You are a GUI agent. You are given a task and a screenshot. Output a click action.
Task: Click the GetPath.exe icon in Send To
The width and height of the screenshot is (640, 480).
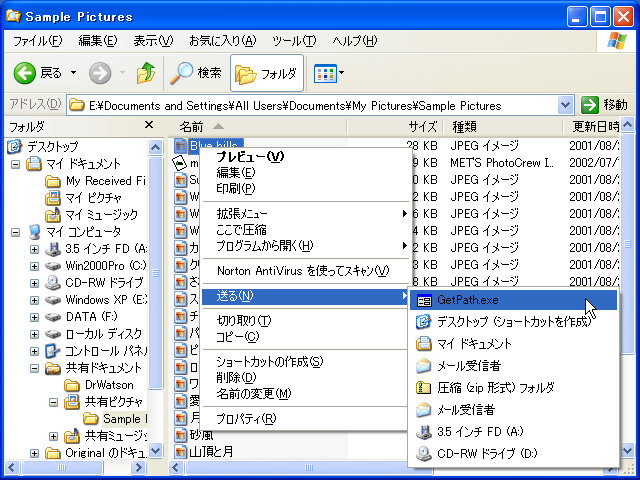click(424, 300)
